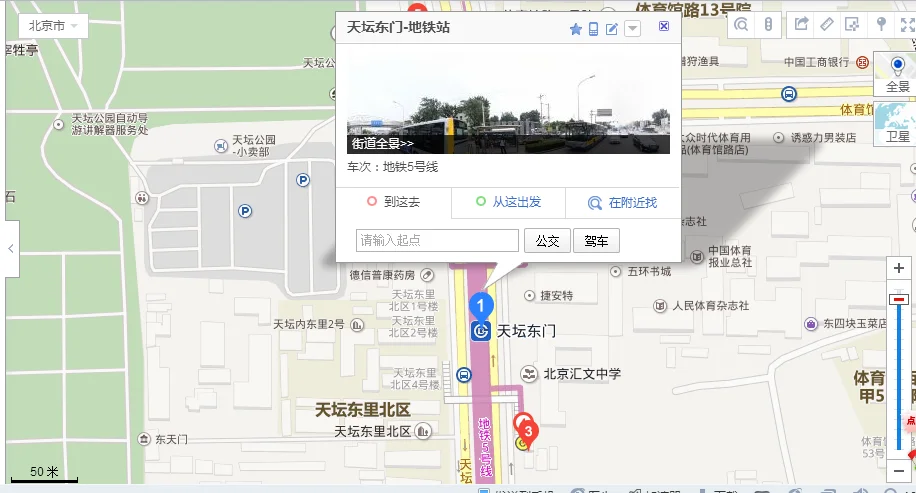Favorite the station with the star icon
Screen dimensions: 916x493
(x=575, y=29)
